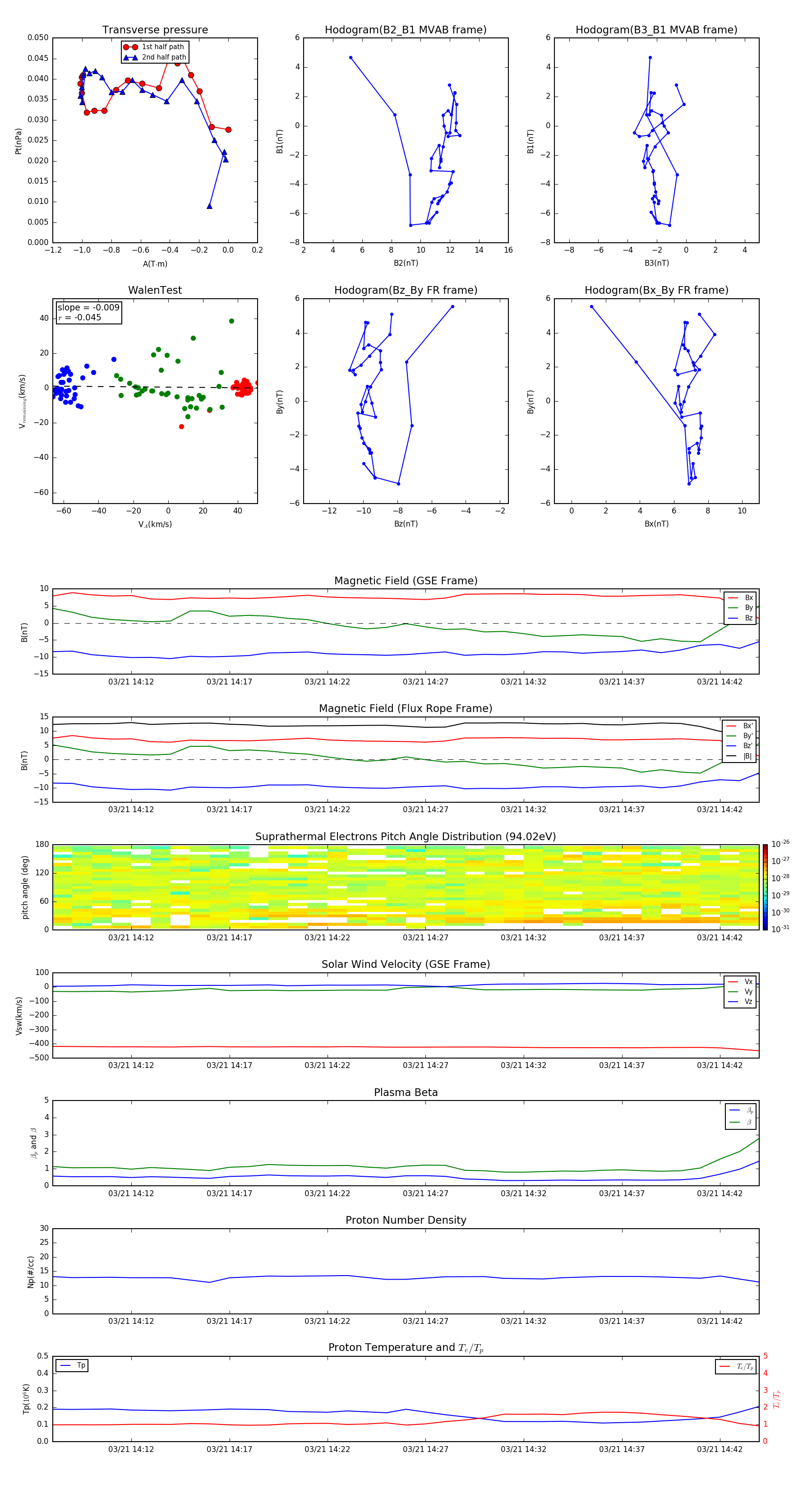Click the 'A(T·m)' x-axis label
This screenshot has width=812, height=1489.
(x=155, y=264)
